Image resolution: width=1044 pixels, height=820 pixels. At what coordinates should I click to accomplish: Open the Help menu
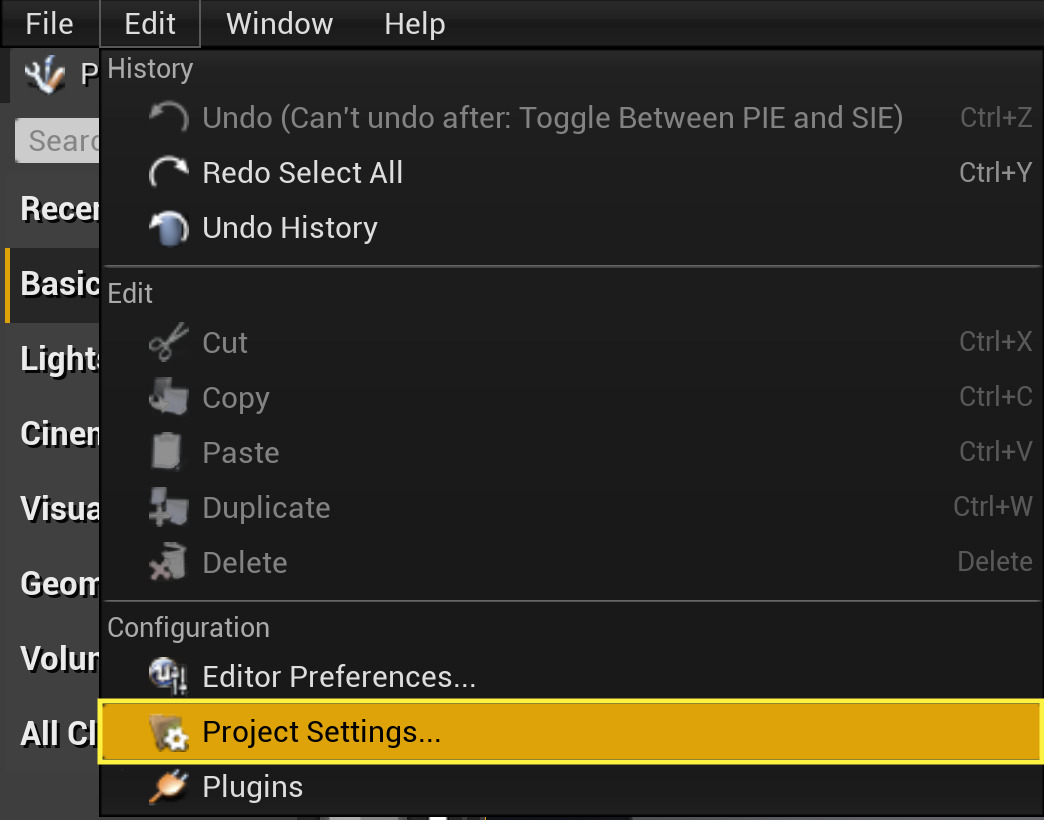(414, 23)
